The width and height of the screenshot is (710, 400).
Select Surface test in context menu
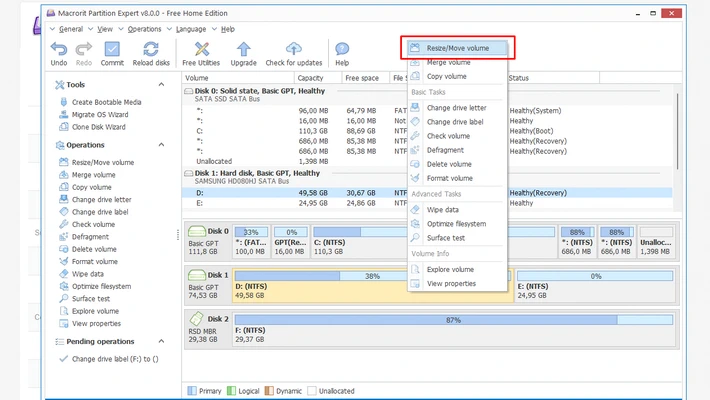[457, 238]
